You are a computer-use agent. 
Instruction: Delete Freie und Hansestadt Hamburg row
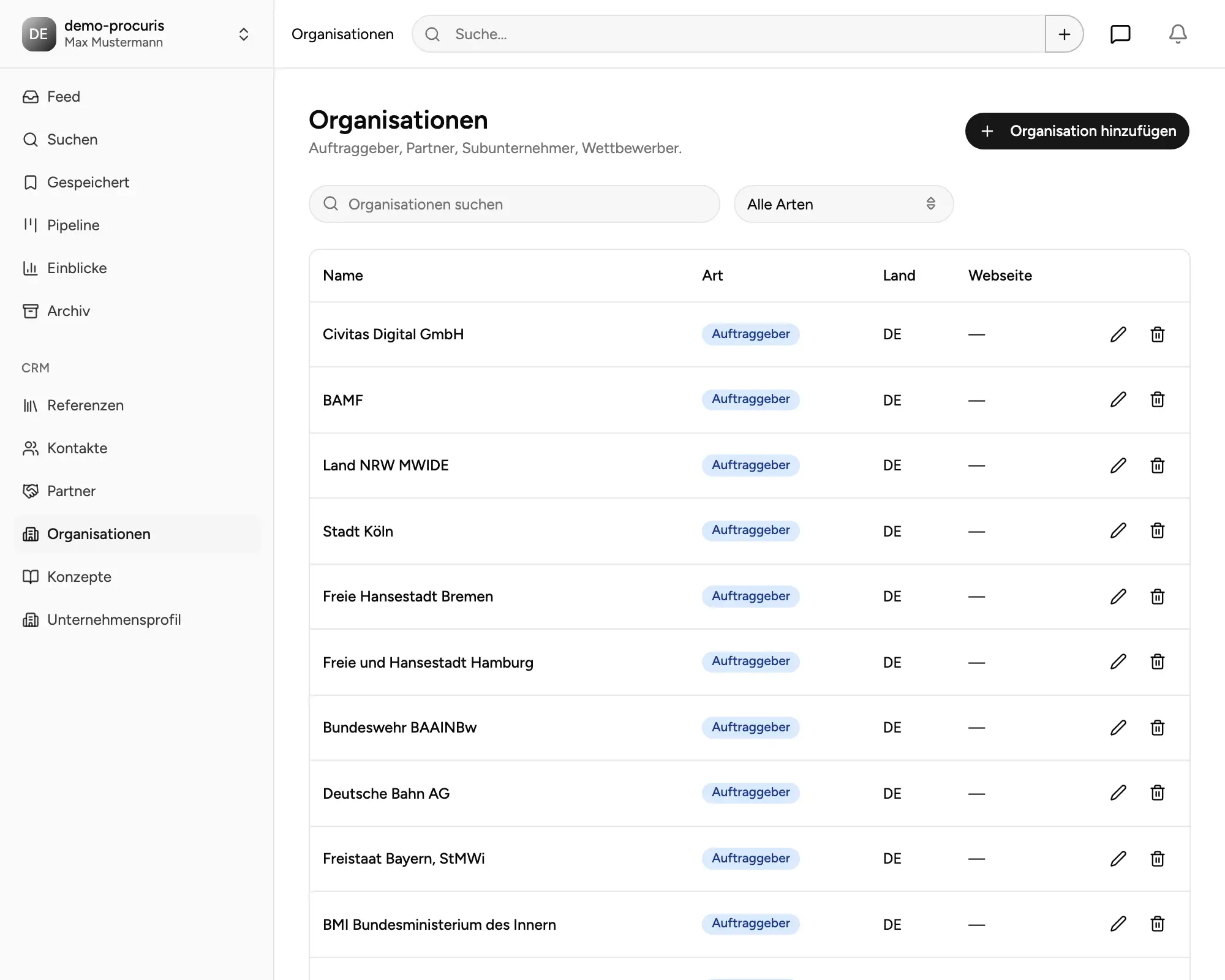[1158, 661]
